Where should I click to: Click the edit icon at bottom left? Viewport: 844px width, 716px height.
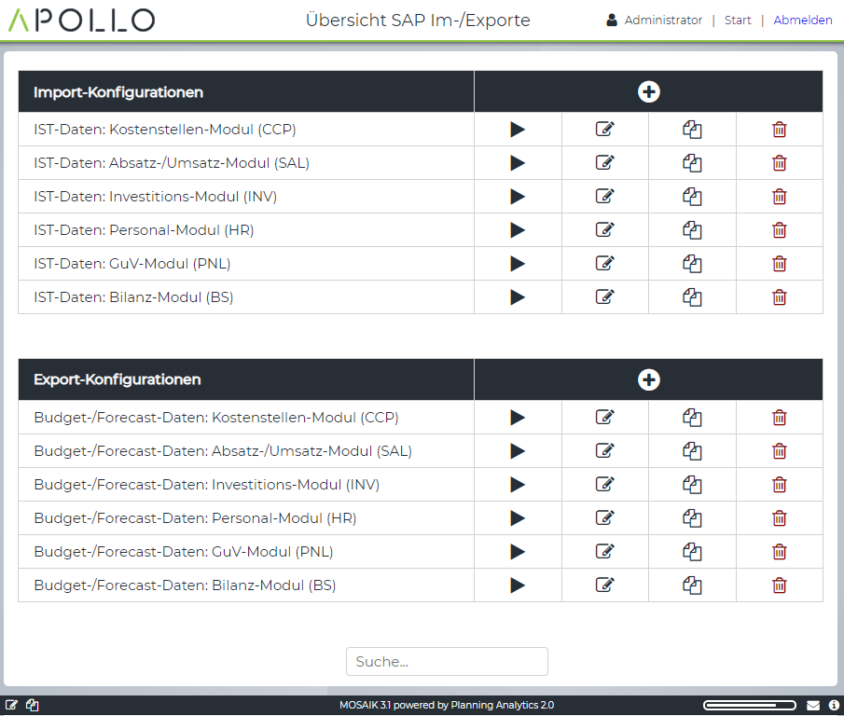pyautogui.click(x=11, y=704)
